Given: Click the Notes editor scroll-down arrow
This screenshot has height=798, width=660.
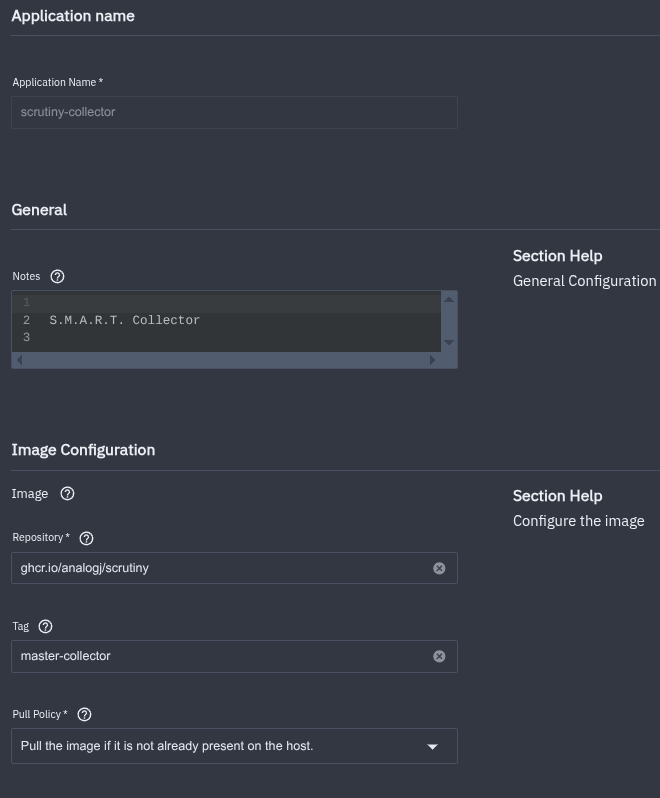Looking at the screenshot, I should coord(449,342).
